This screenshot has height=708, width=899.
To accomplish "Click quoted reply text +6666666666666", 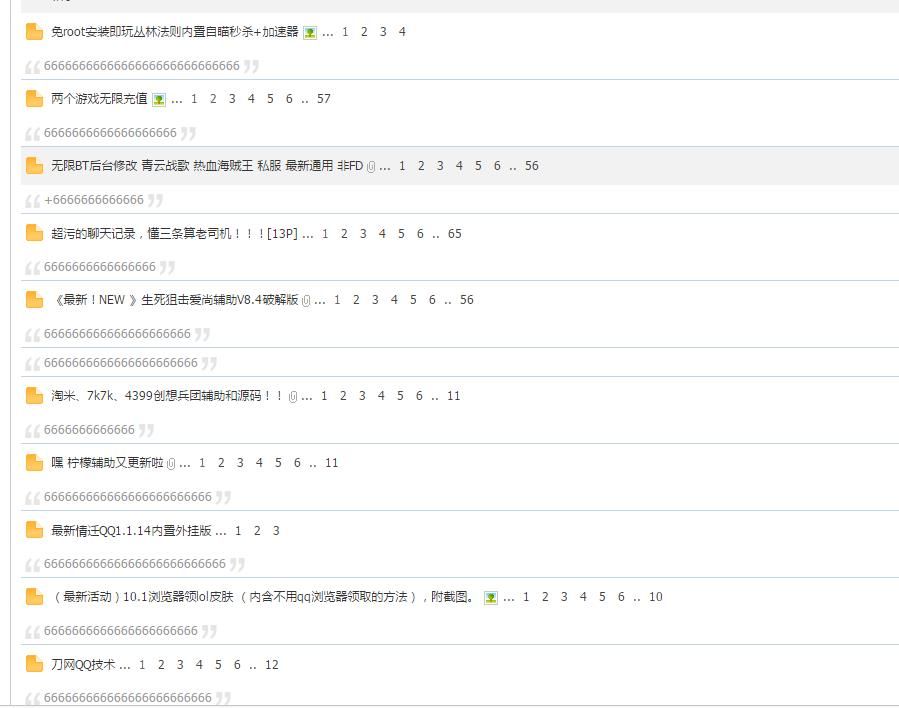I will 94,200.
